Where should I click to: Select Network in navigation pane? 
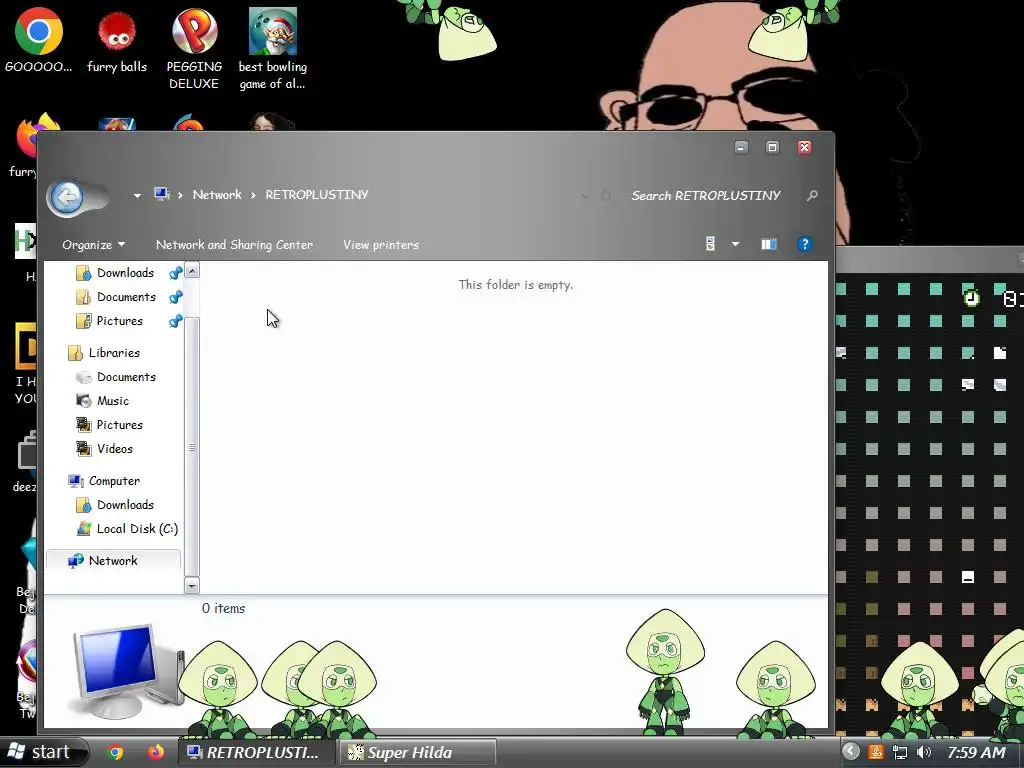114,560
